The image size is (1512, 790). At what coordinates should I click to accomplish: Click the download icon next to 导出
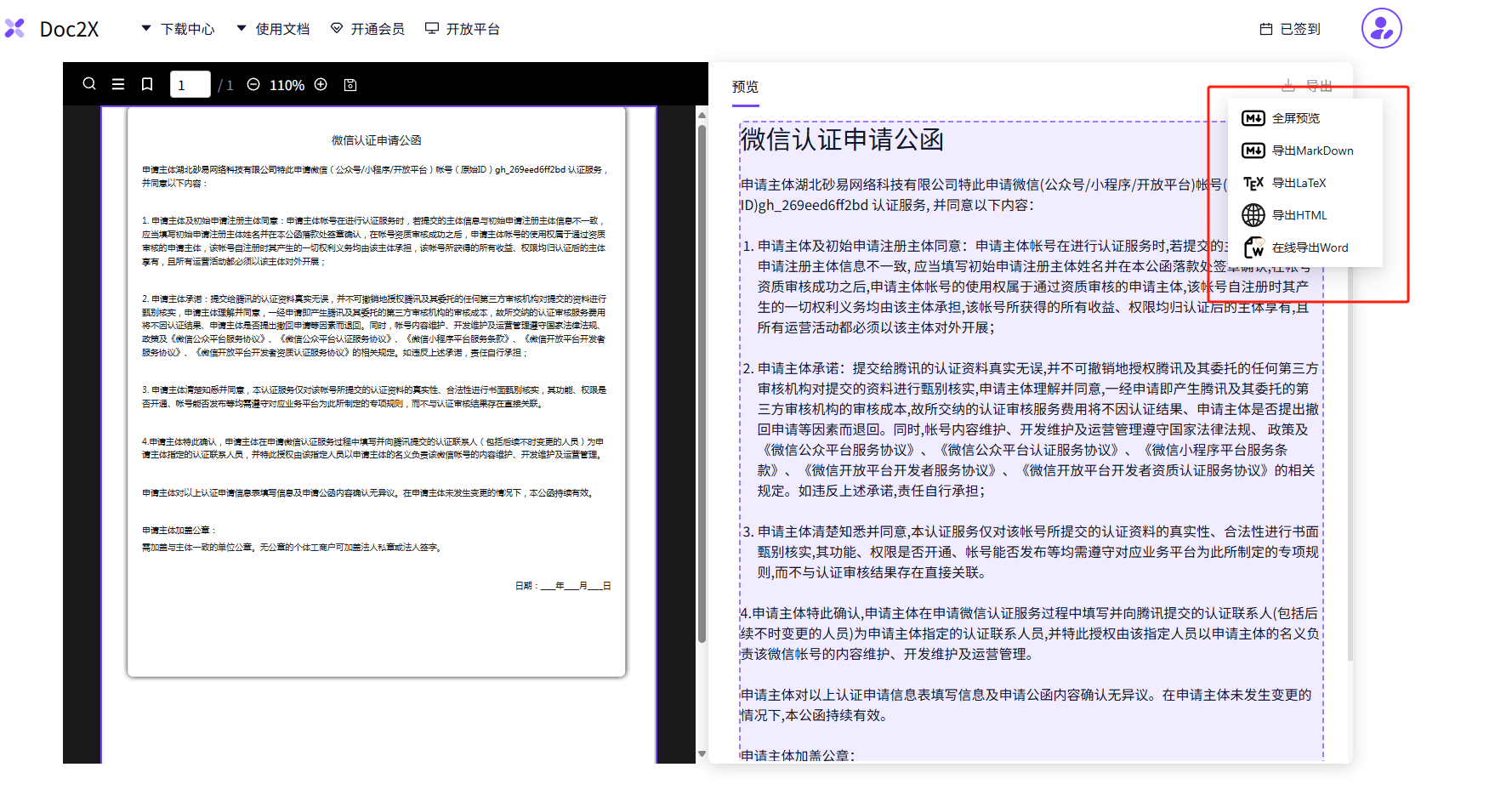click(1288, 85)
